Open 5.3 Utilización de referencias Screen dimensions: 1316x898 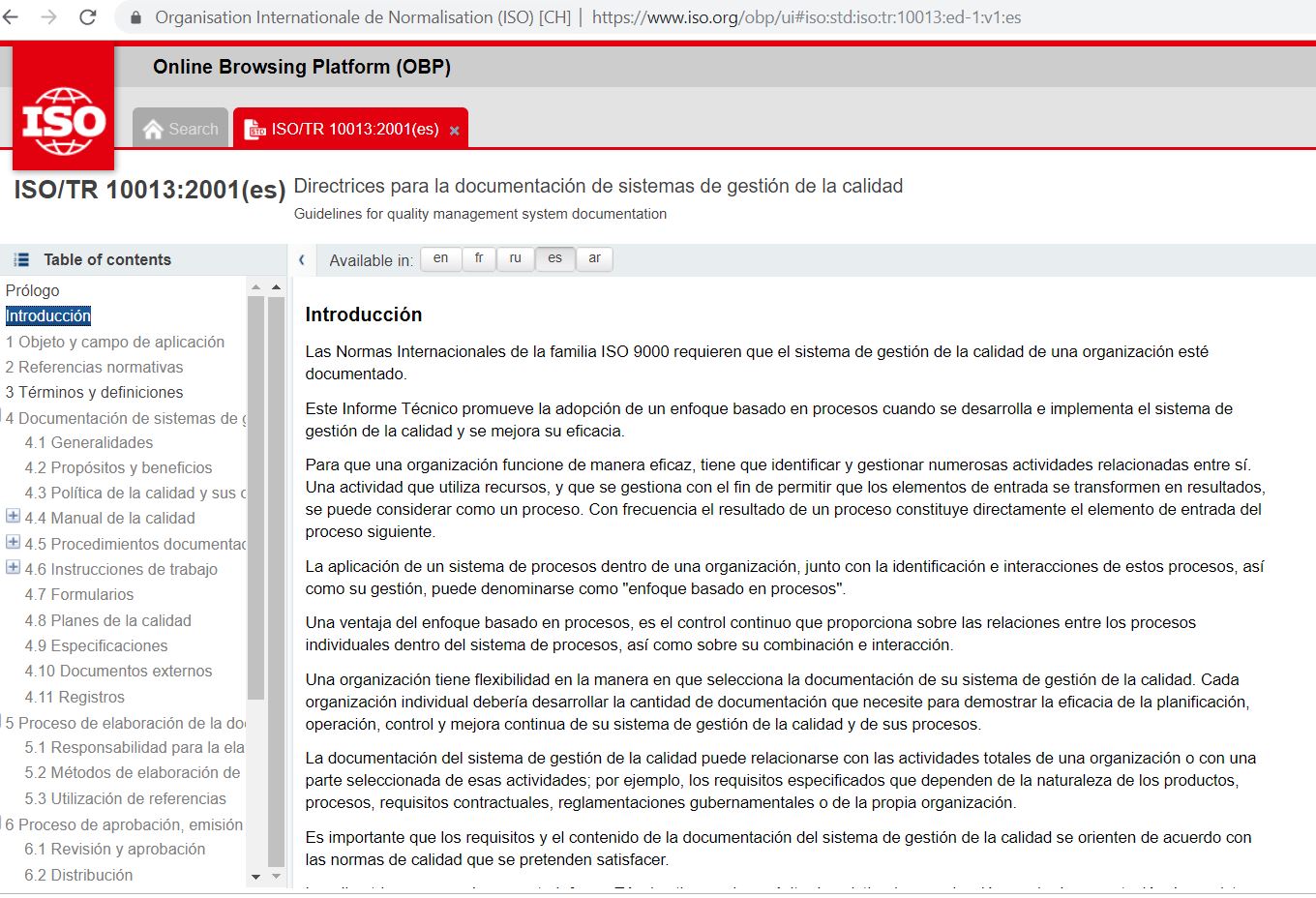click(125, 798)
